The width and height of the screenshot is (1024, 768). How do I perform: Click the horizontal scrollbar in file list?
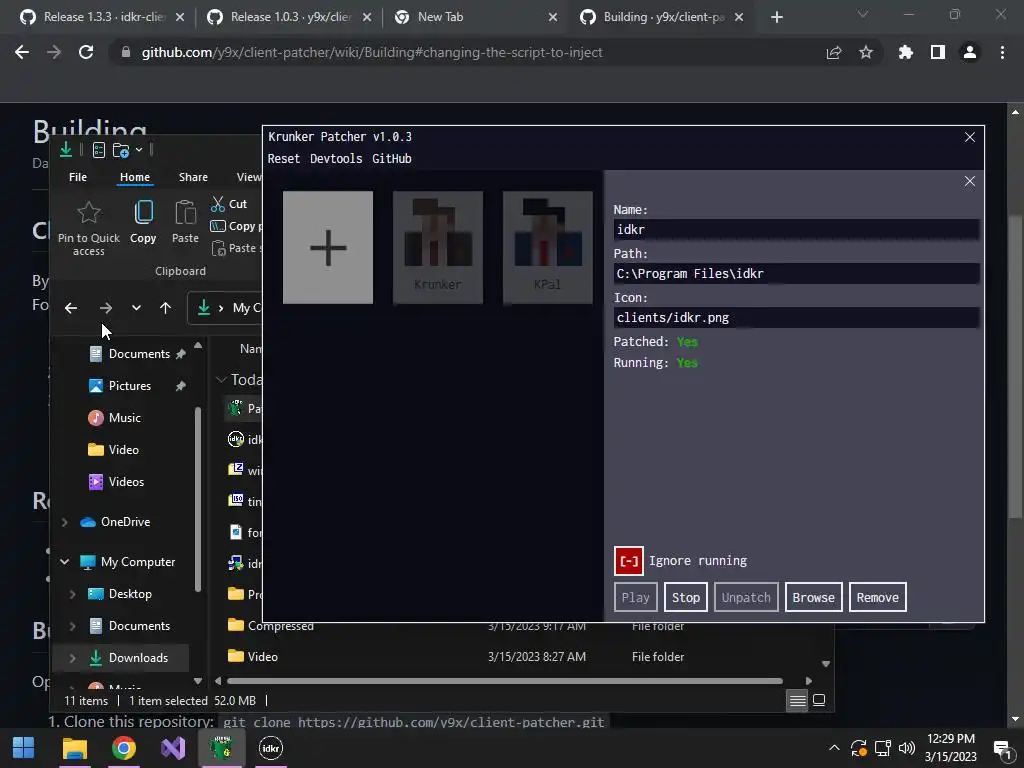[x=505, y=681]
